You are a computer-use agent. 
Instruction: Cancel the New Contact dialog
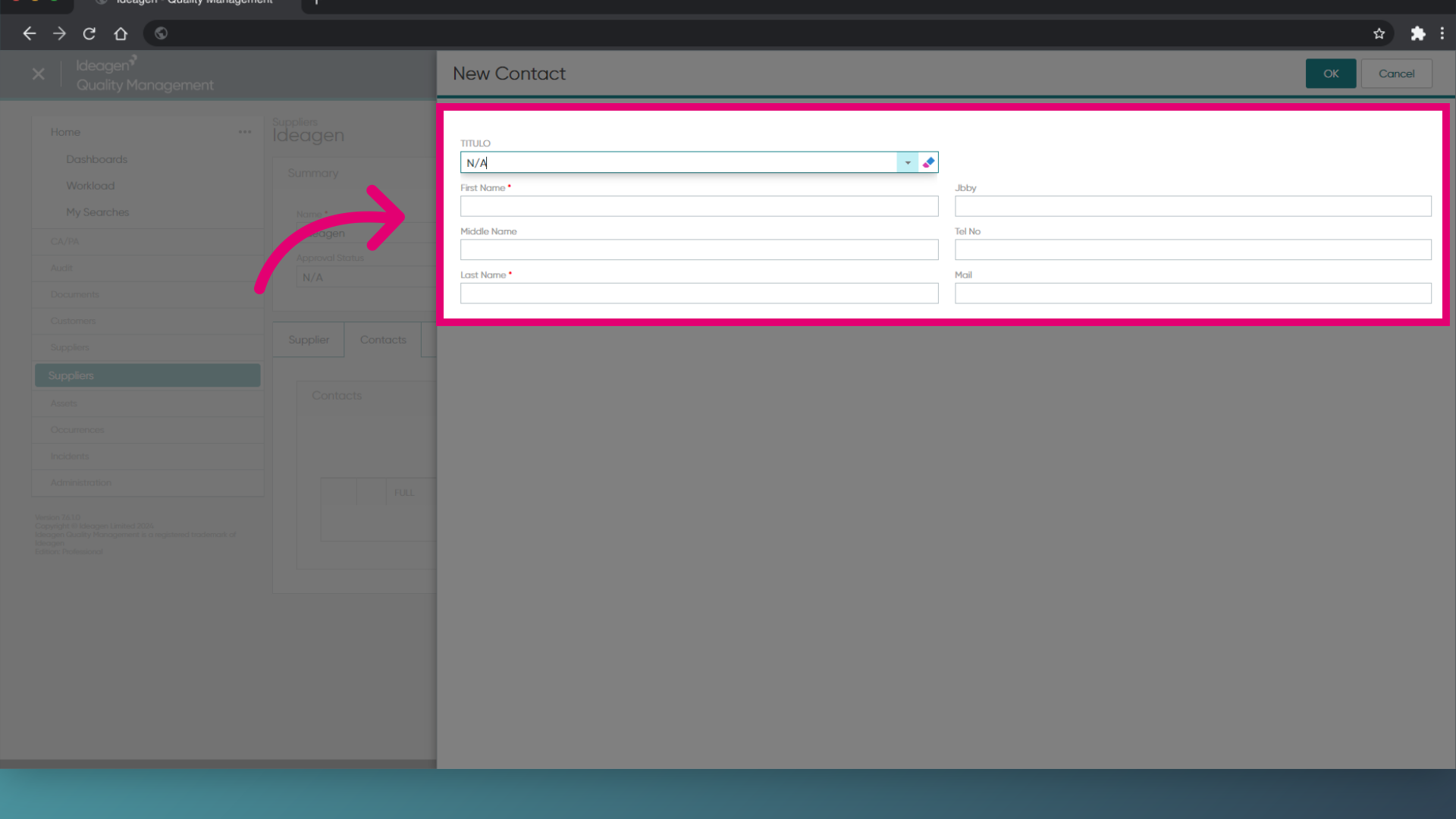click(1396, 74)
